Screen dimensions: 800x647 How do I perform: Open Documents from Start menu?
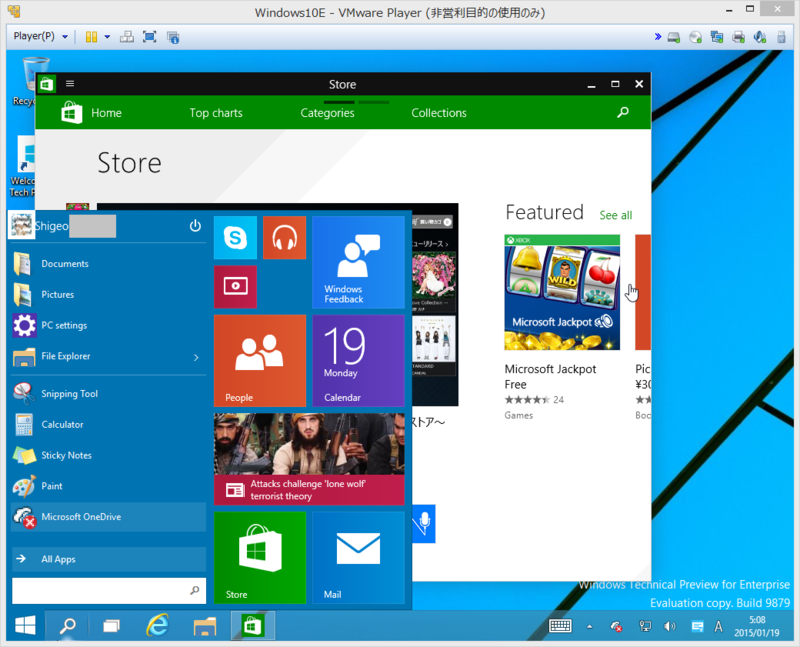coord(108,264)
